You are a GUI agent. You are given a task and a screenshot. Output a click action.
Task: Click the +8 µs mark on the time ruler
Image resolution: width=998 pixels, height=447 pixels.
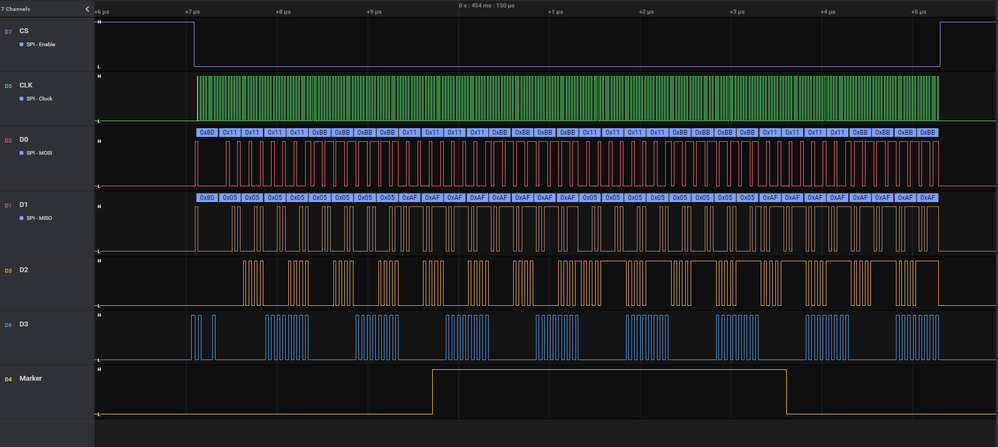283,11
